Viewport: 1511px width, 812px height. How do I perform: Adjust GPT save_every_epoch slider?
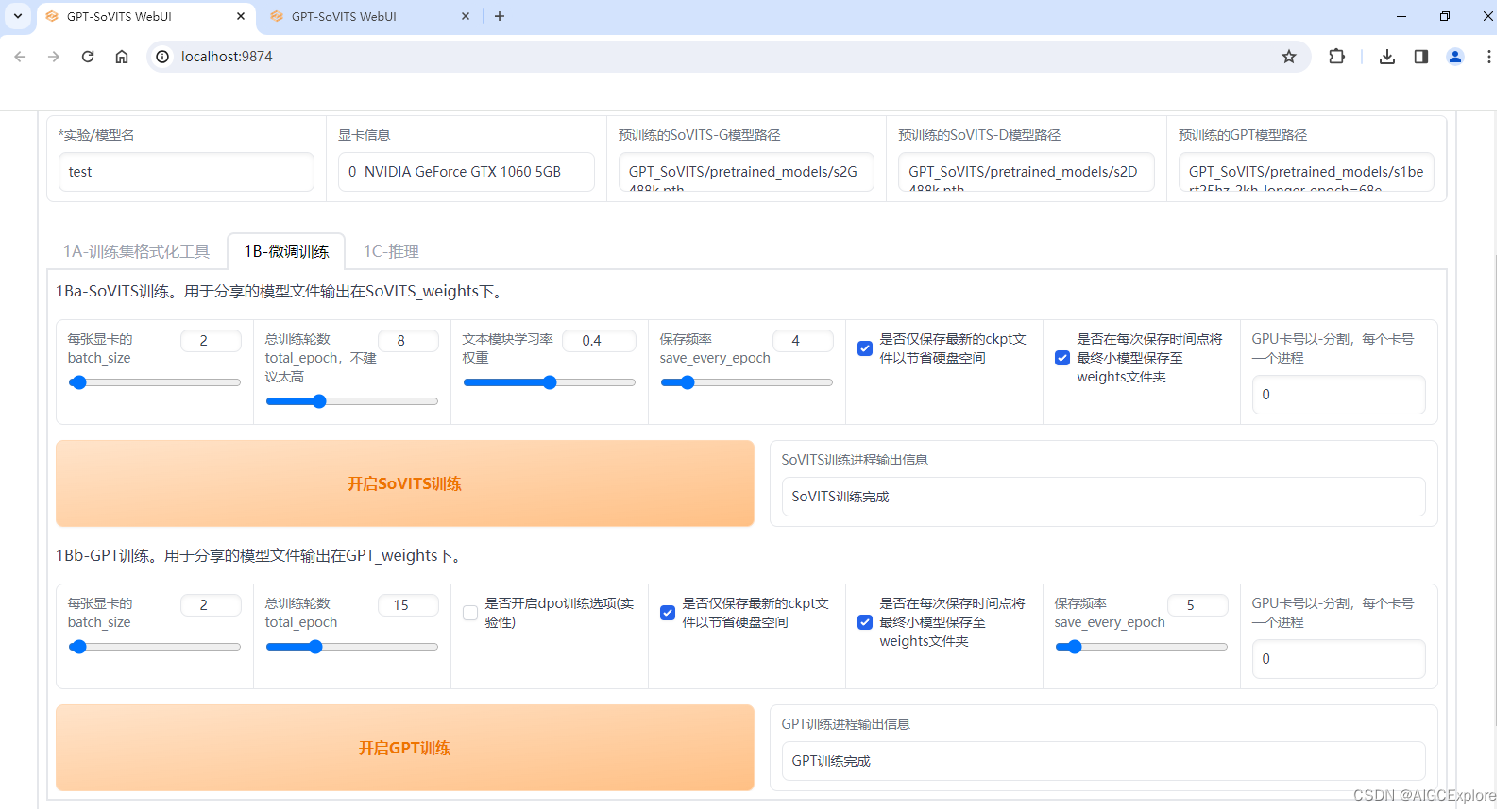point(1142,647)
